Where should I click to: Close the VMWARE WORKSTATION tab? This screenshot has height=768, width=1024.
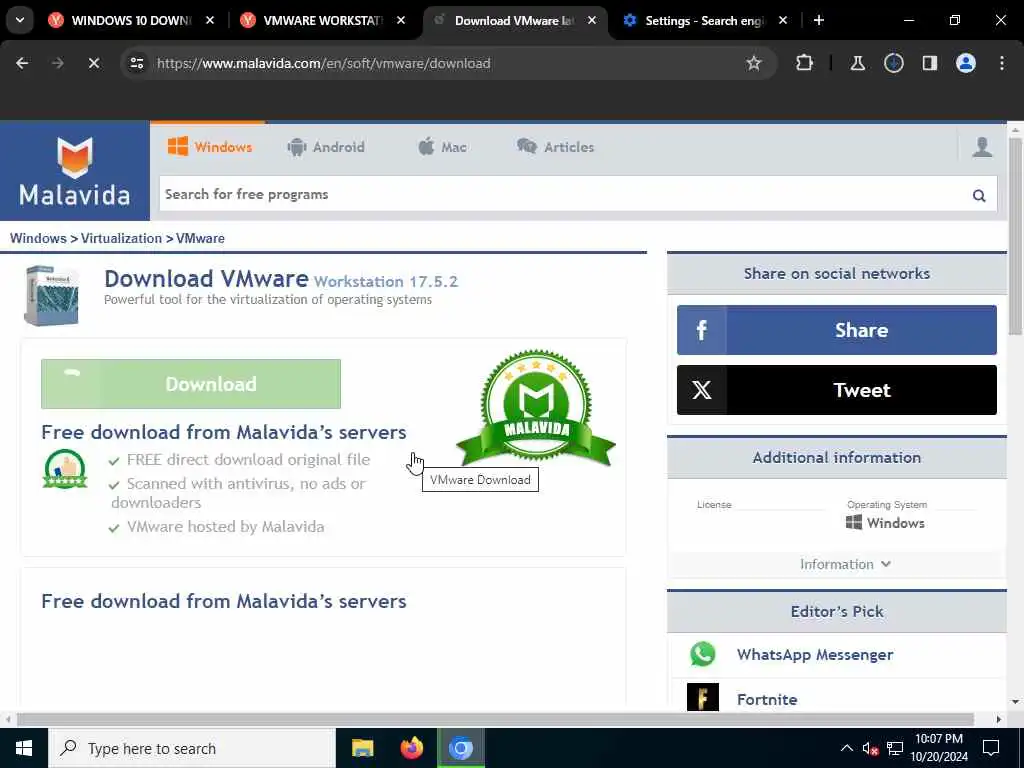(x=401, y=20)
